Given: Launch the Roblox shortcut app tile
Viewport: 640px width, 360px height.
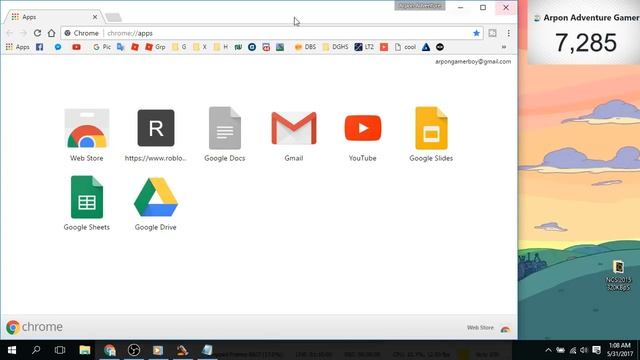Looking at the screenshot, I should tap(156, 135).
